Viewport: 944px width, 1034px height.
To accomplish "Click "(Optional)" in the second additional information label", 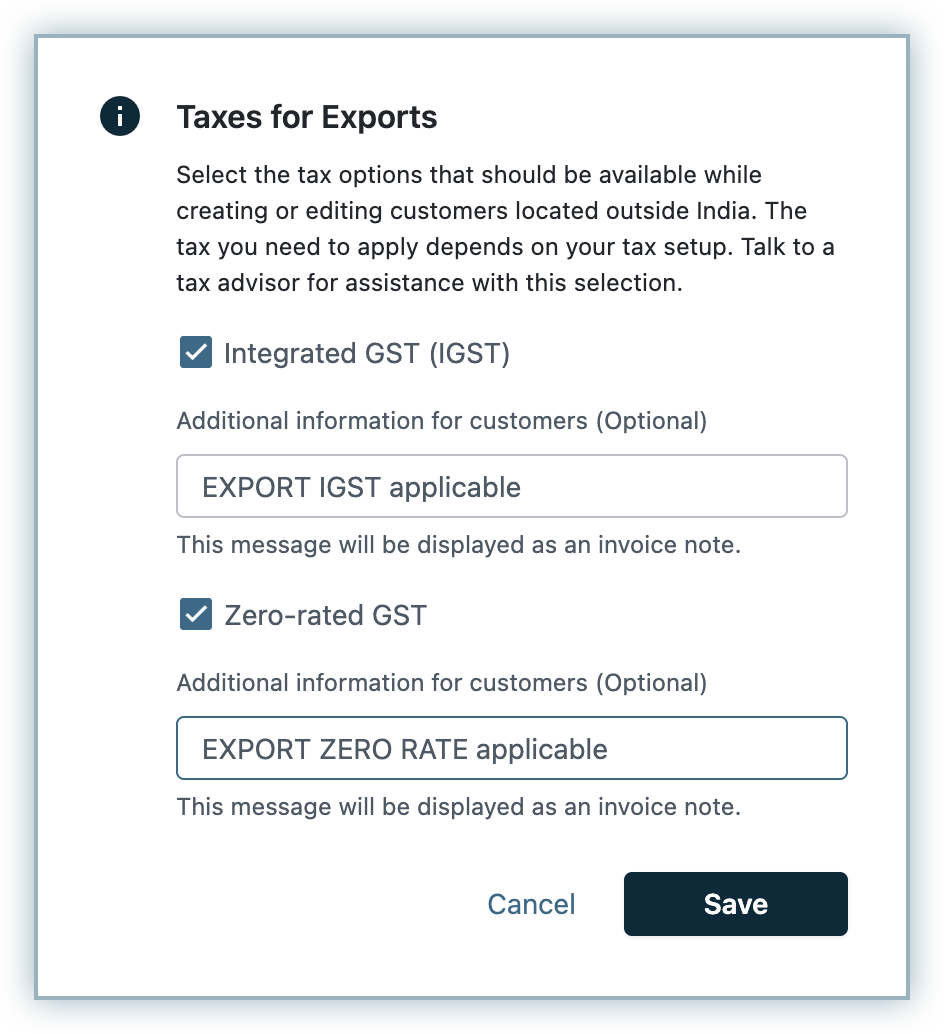I will coord(651,683).
